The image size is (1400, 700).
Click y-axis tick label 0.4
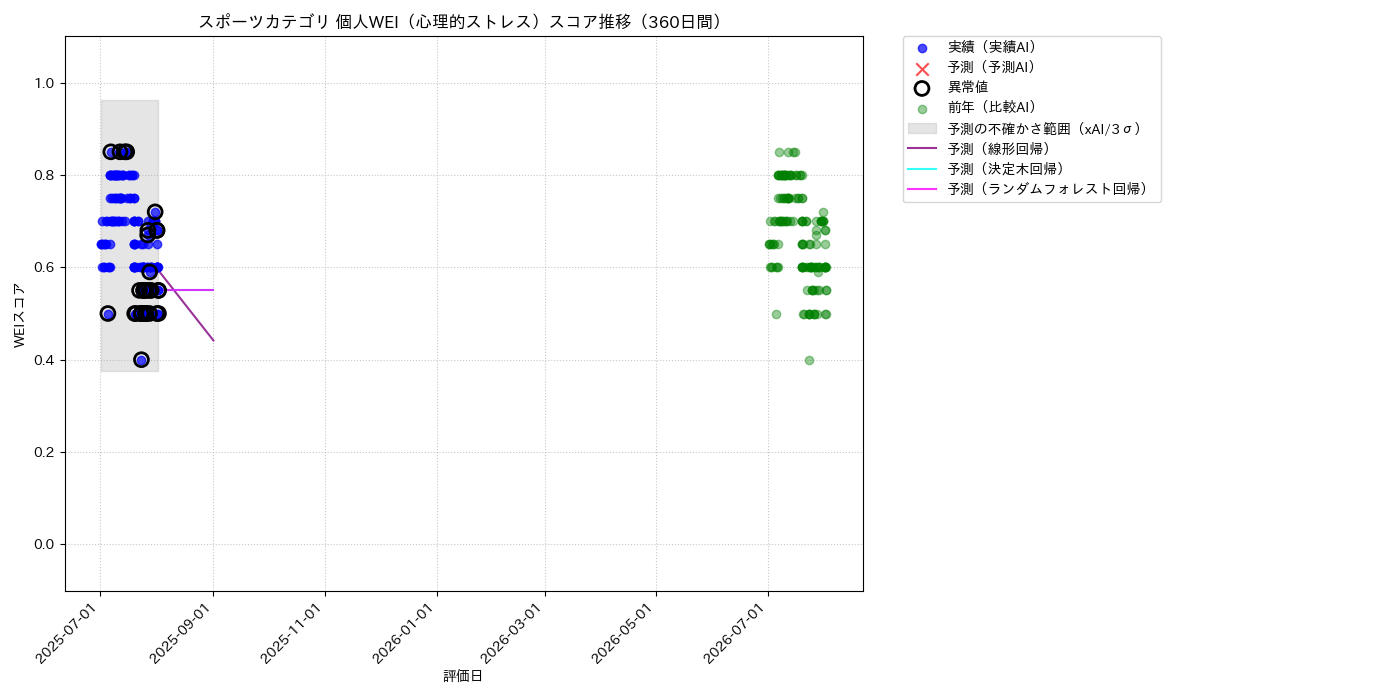pos(45,360)
